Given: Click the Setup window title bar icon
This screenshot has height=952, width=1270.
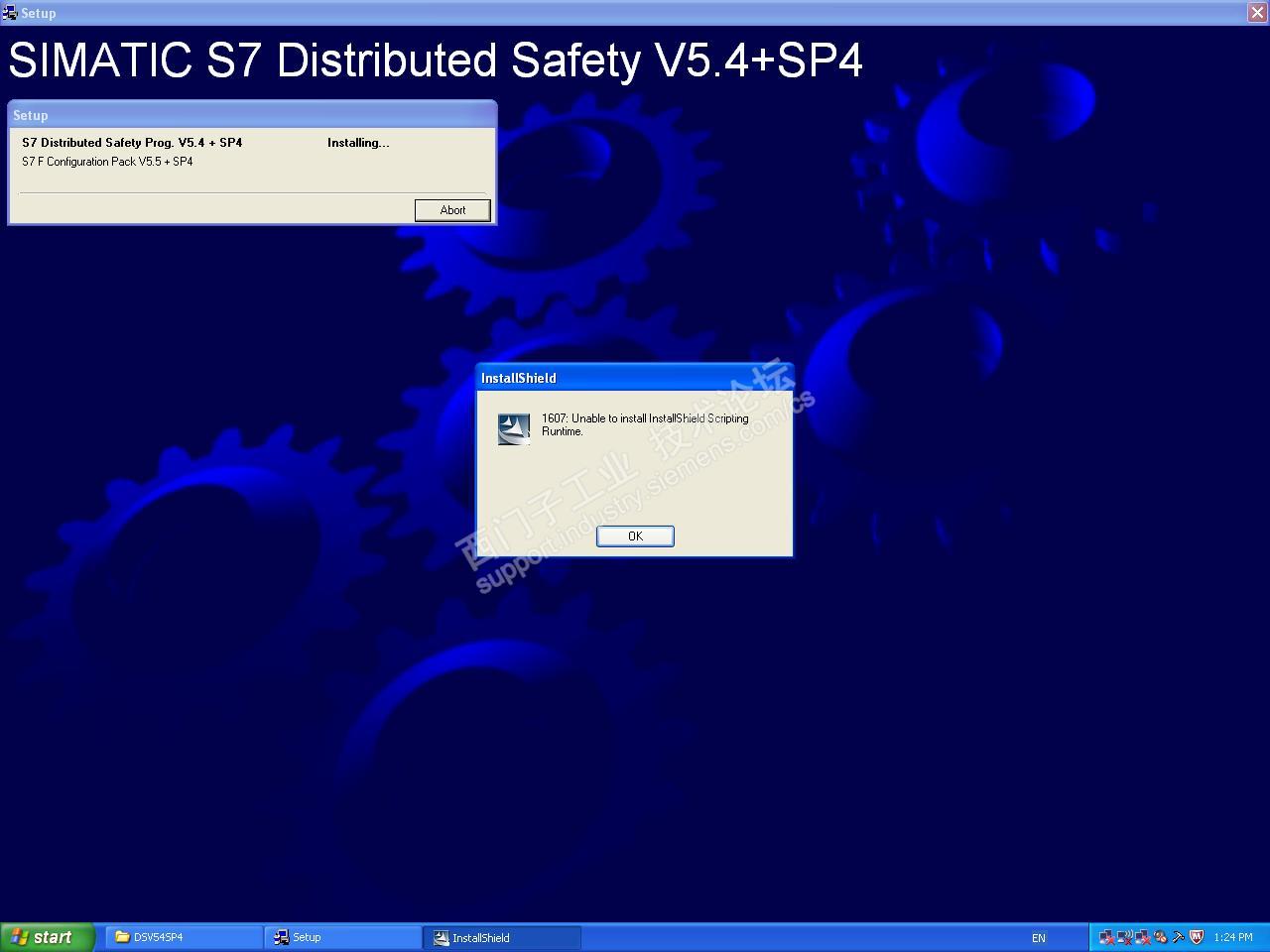Looking at the screenshot, I should (10, 13).
